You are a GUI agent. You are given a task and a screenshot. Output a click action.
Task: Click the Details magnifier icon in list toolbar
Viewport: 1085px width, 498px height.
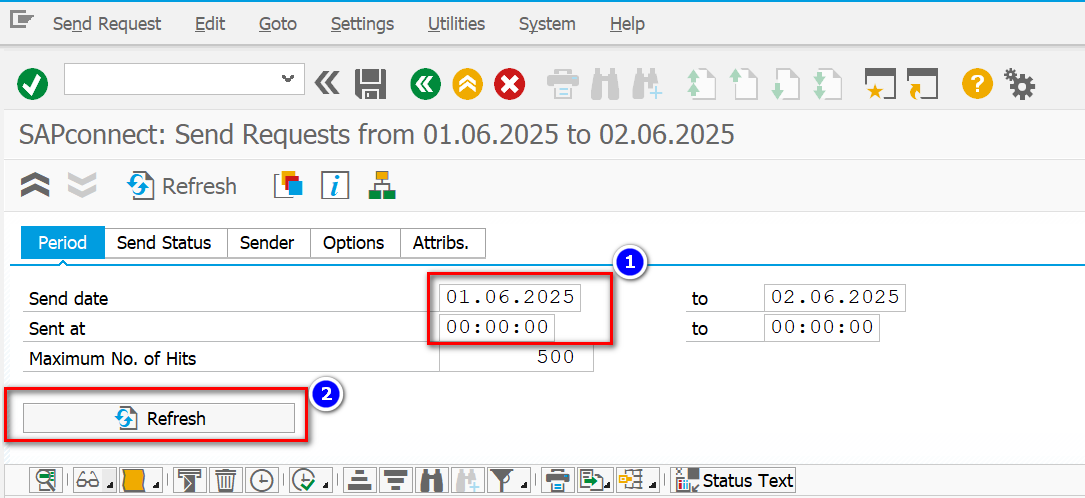48,479
